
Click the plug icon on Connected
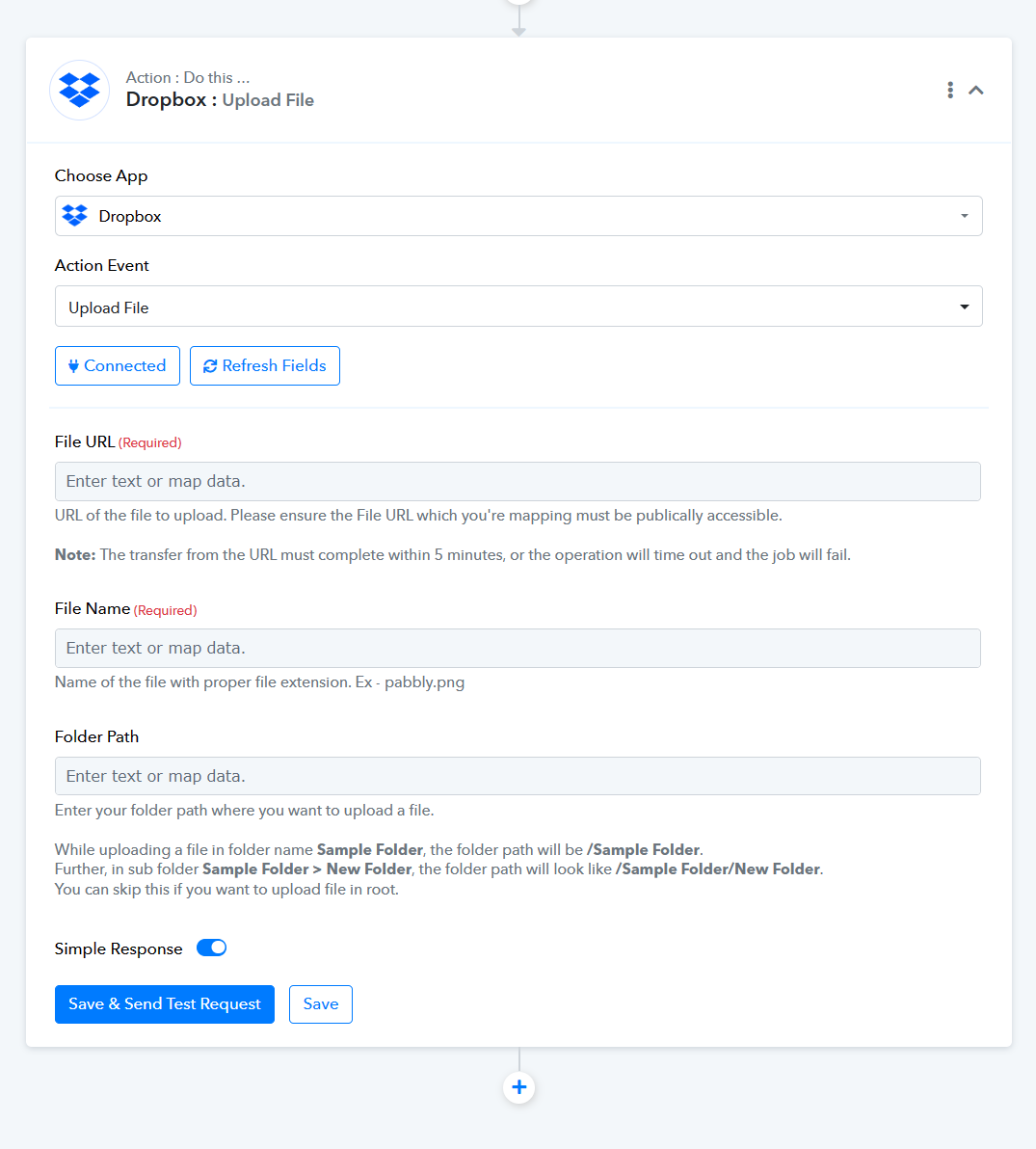tap(73, 365)
